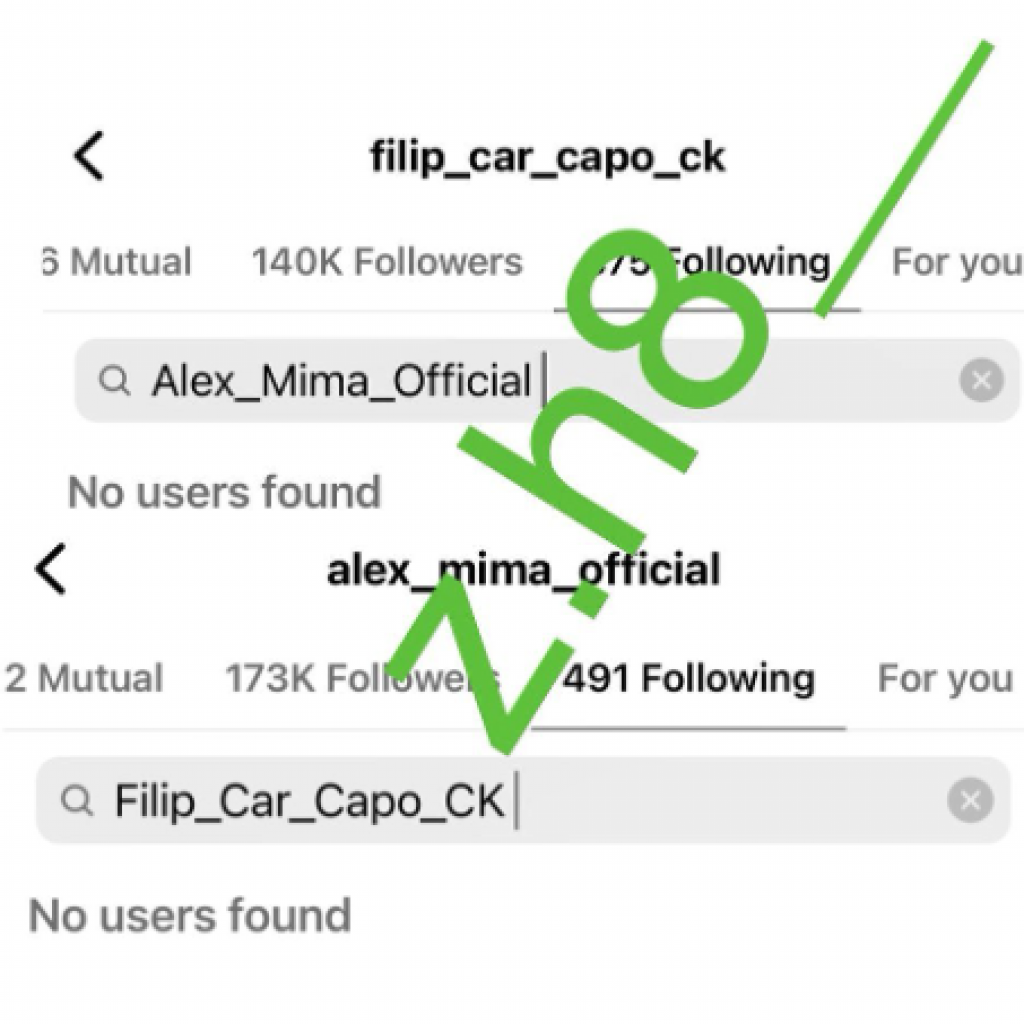Open the 140K Followers tab

[386, 262]
